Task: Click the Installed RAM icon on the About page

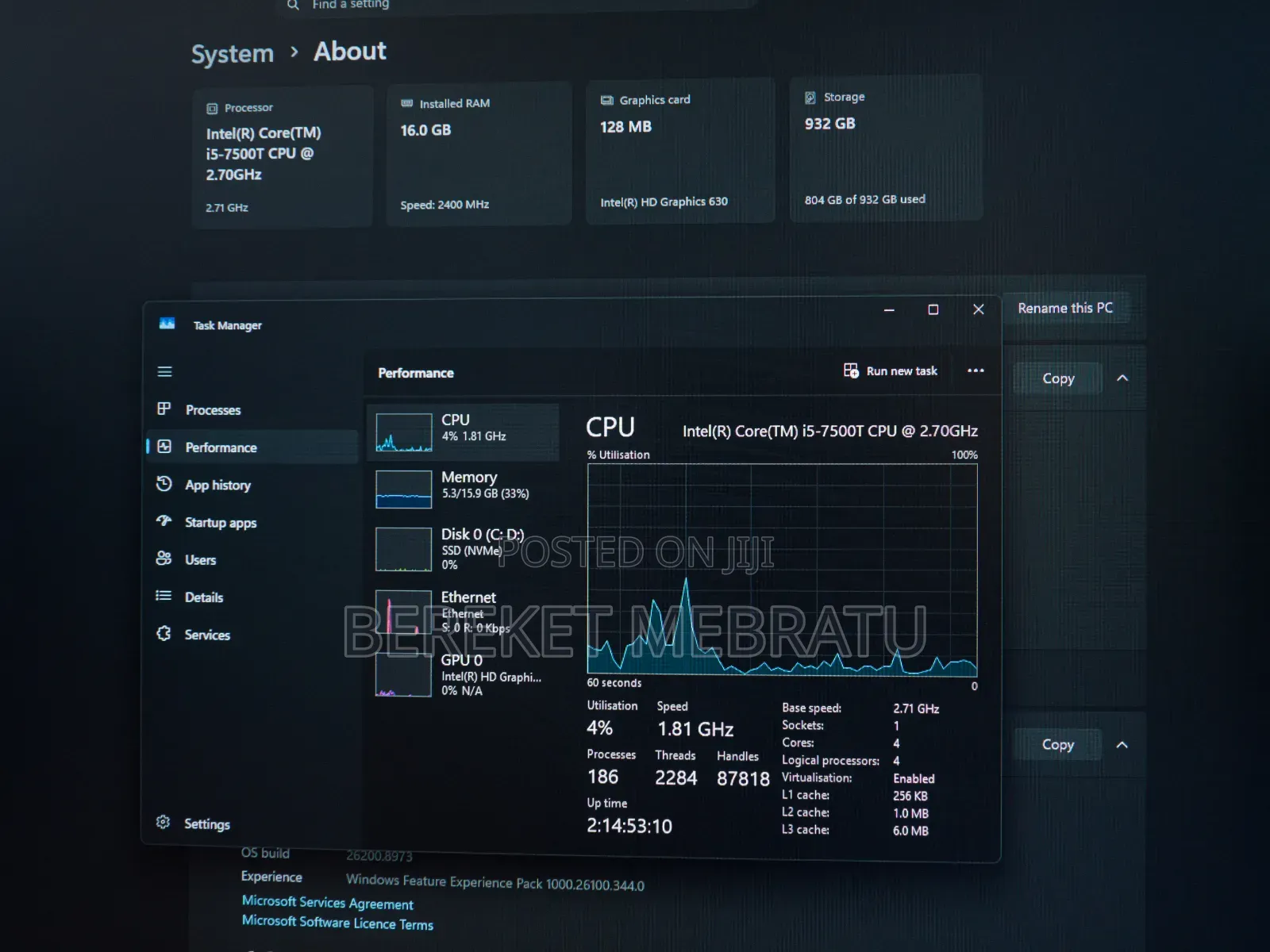Action: click(407, 103)
